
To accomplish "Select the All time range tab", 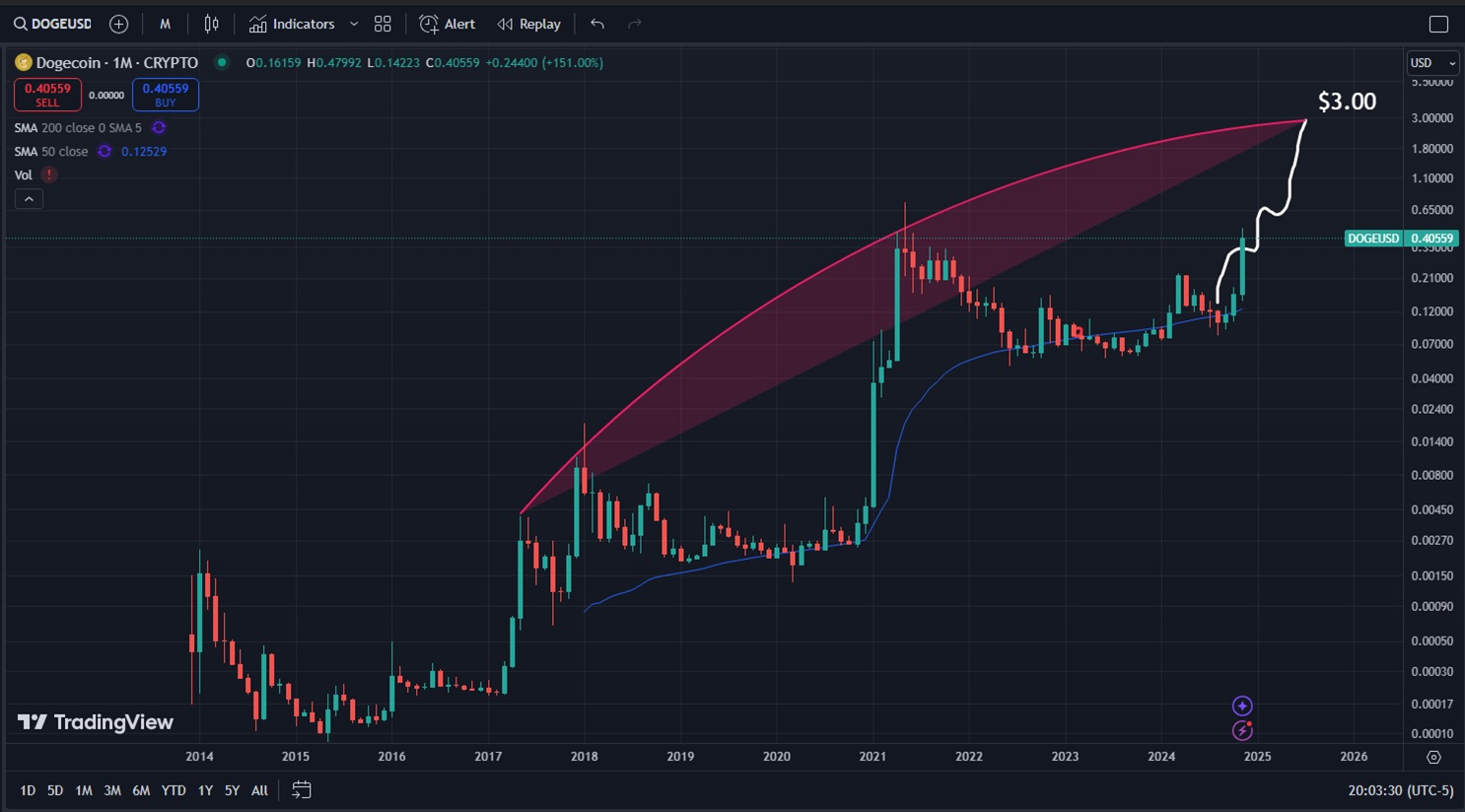I will tap(259, 790).
